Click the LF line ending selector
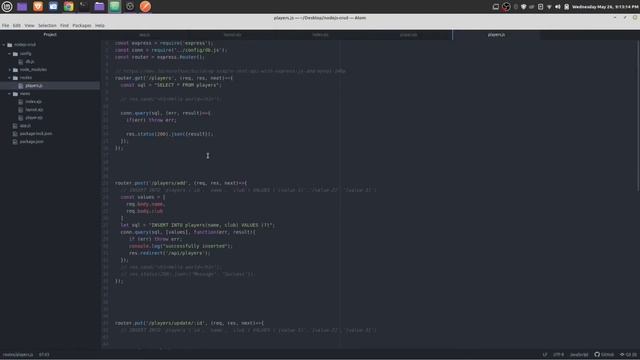Image resolution: width=640 pixels, height=360 pixels. point(545,354)
